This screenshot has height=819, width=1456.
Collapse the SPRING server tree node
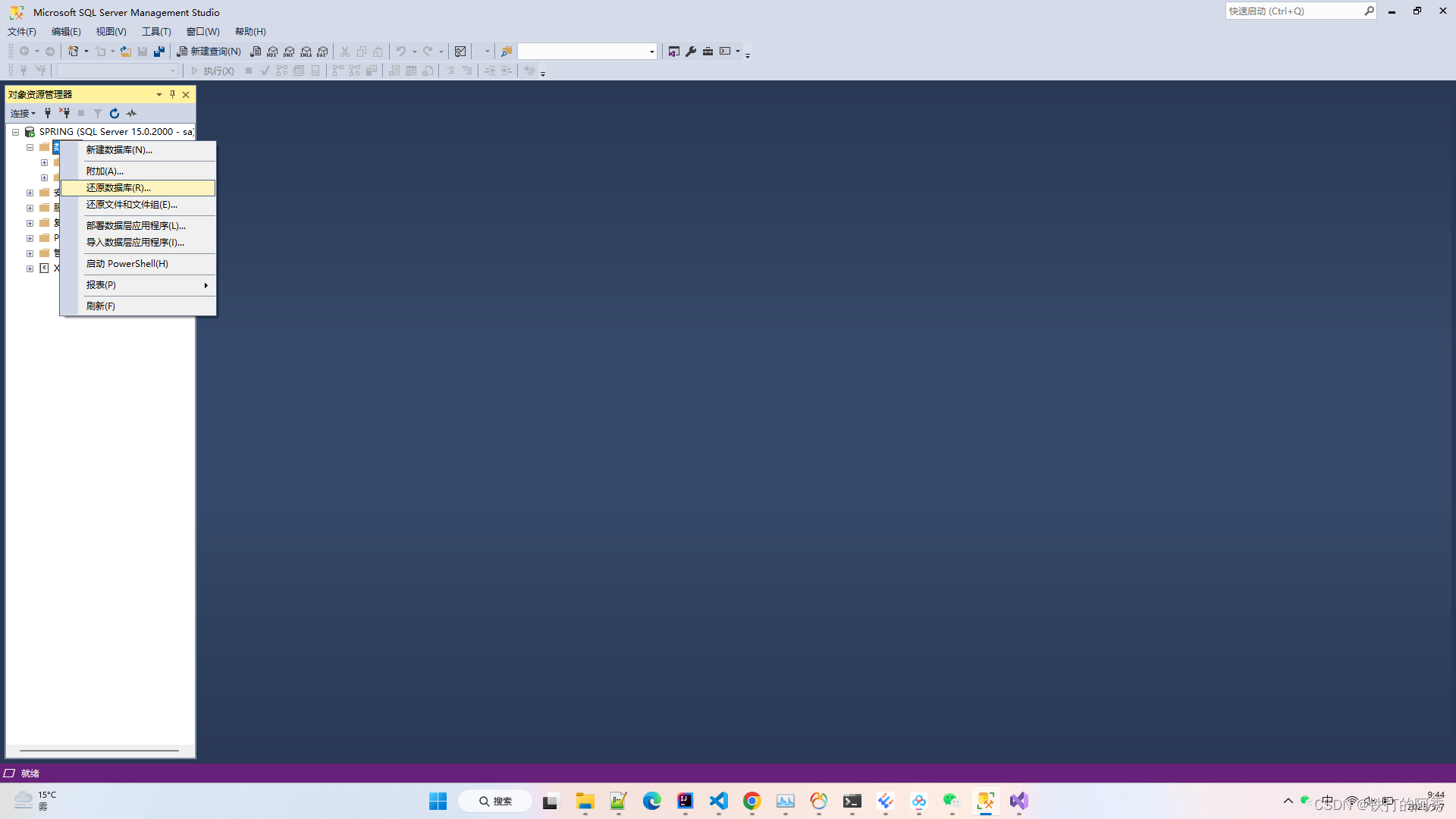tap(15, 132)
